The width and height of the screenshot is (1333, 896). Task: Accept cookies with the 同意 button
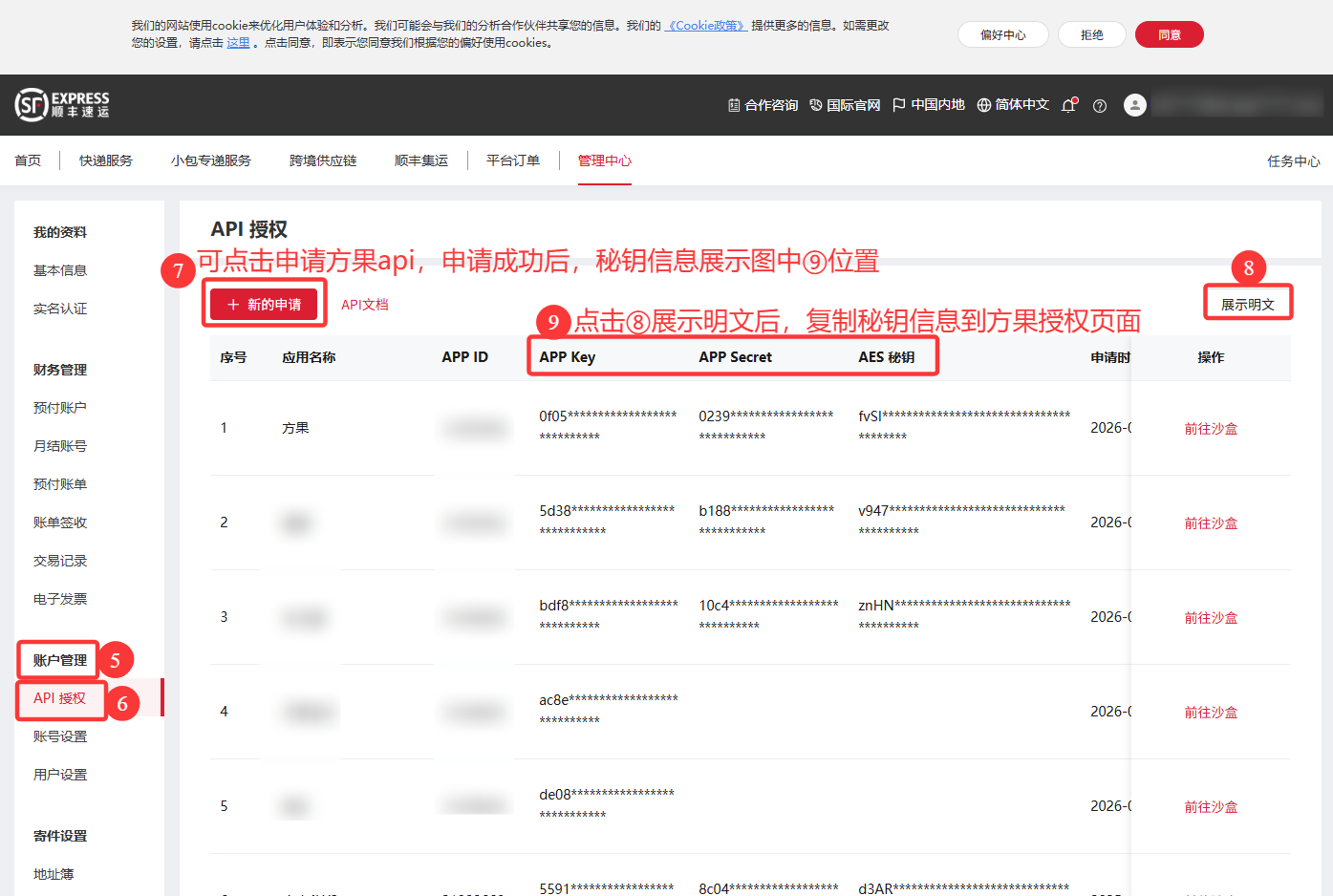pos(1169,35)
